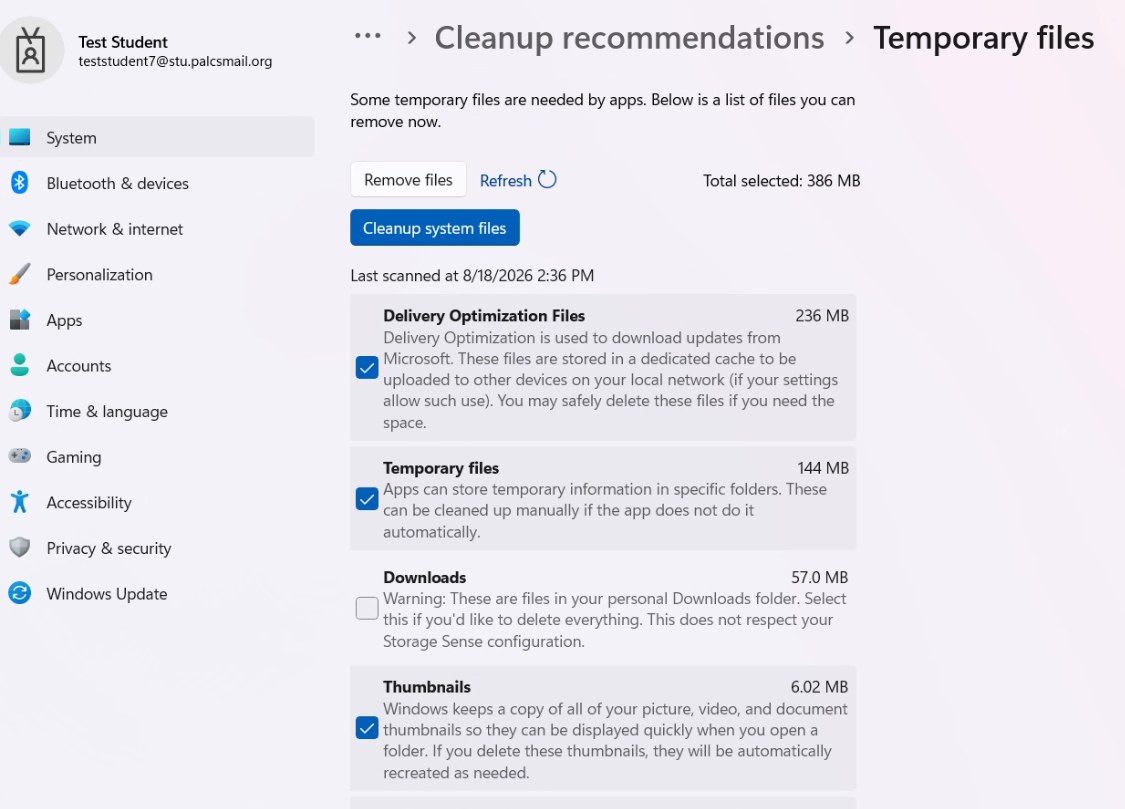
Task: Click the Remove files button
Action: pos(408,179)
